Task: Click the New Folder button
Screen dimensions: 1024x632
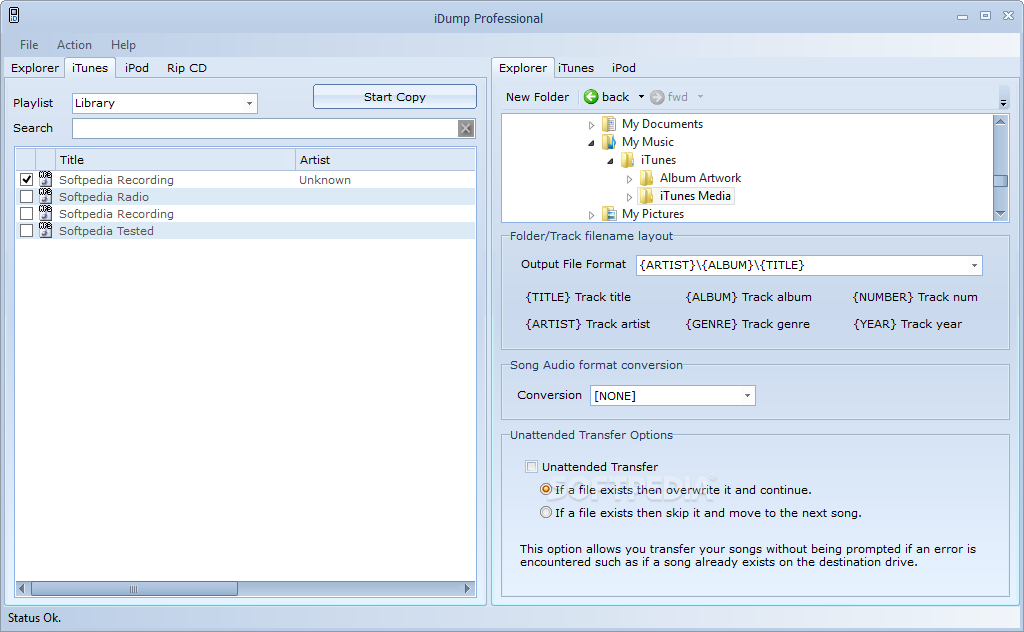Action: click(x=537, y=97)
